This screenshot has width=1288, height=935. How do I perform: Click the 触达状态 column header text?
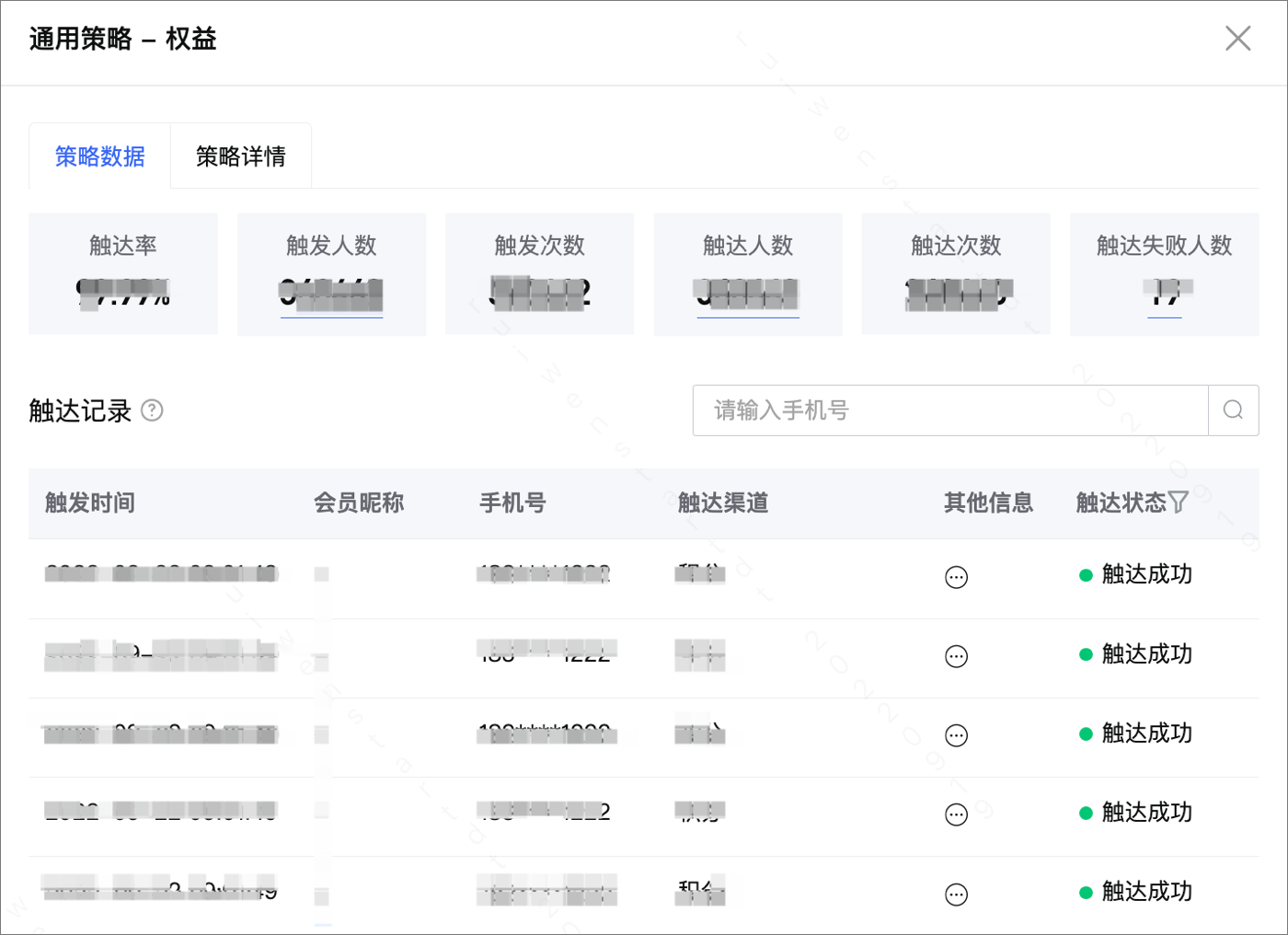coord(1121,502)
